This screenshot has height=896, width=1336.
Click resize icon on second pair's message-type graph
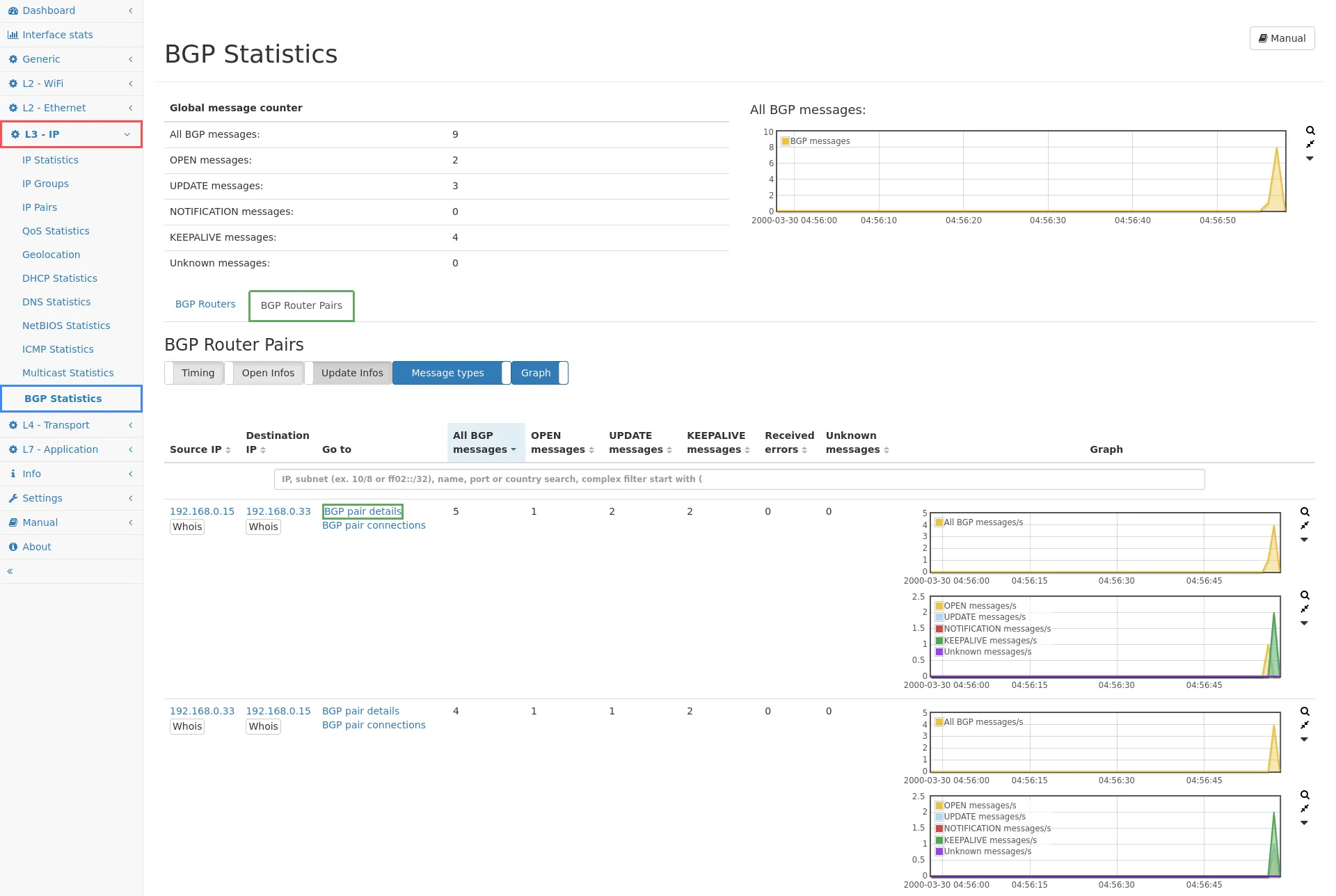[1305, 808]
